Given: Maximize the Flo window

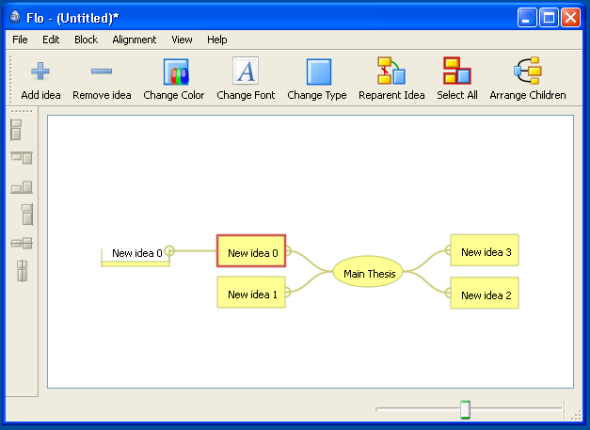Looking at the screenshot, I should 549,18.
